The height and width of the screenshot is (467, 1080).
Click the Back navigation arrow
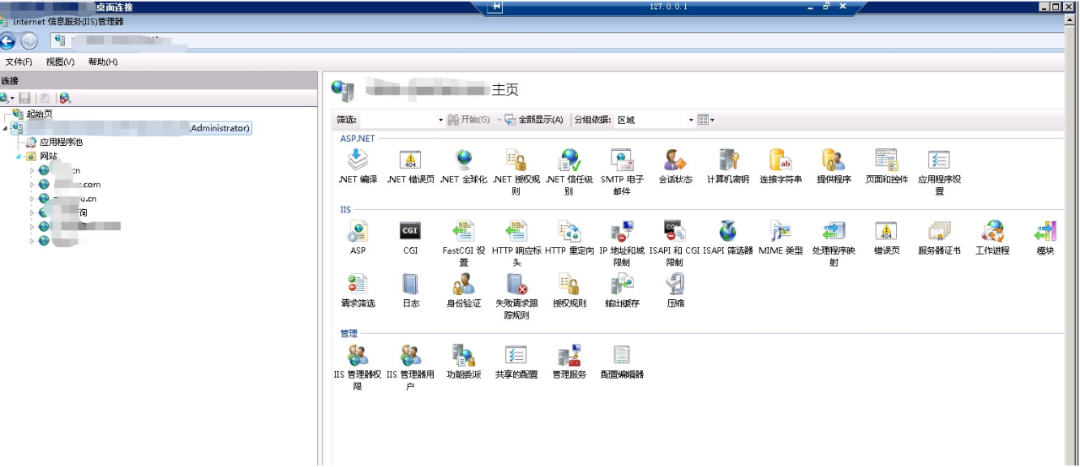pos(8,41)
